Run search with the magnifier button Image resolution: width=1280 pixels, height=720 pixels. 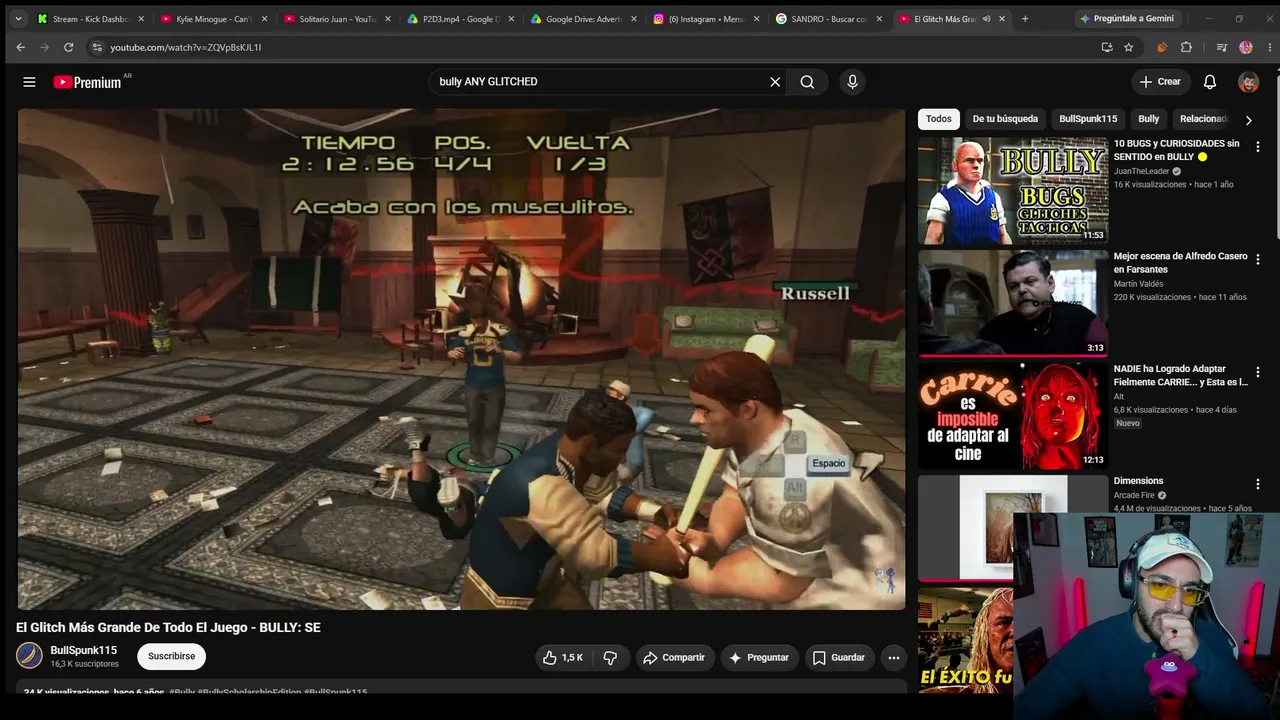coord(807,82)
